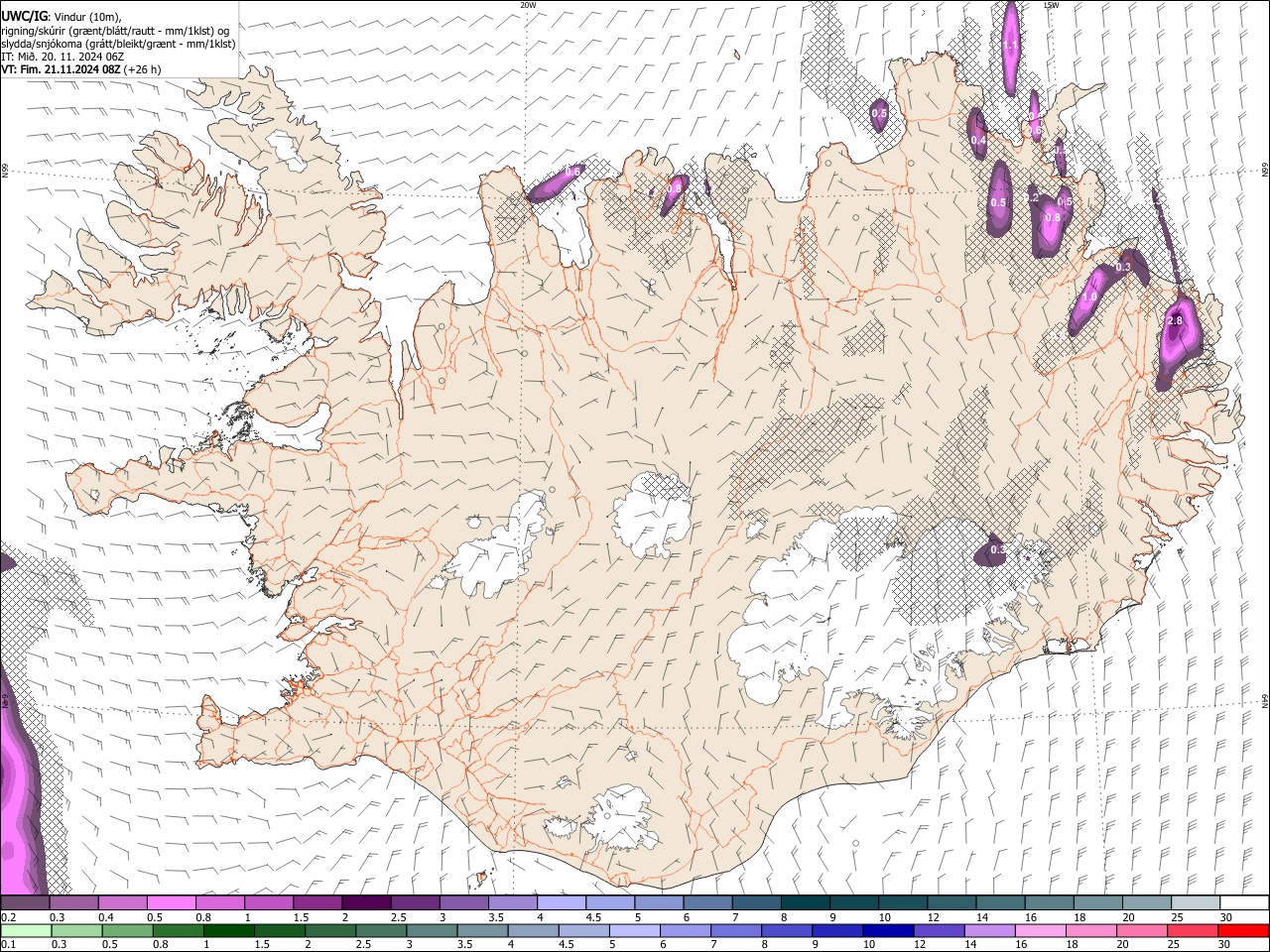1270x952 pixels.
Task: Bottom legend row: click the swatch starting at 10
Action: pyautogui.click(x=887, y=930)
